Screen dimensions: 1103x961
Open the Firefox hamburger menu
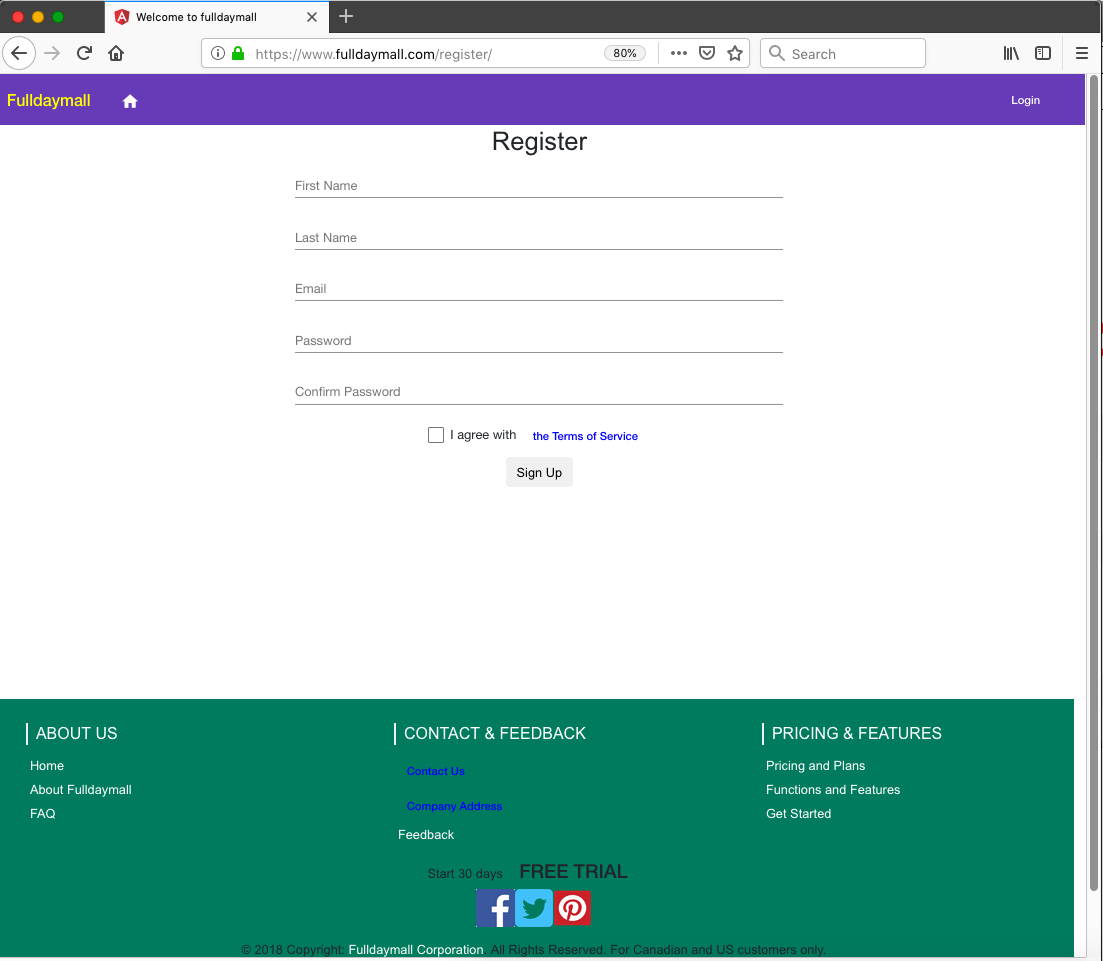[x=1081, y=54]
